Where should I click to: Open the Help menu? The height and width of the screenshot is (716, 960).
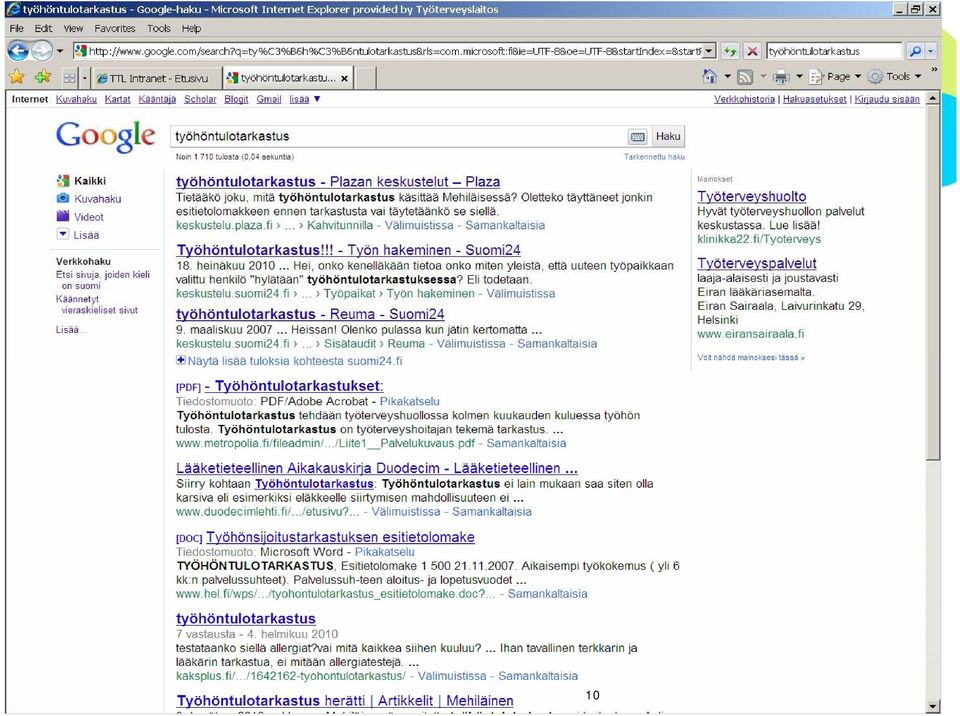191,28
